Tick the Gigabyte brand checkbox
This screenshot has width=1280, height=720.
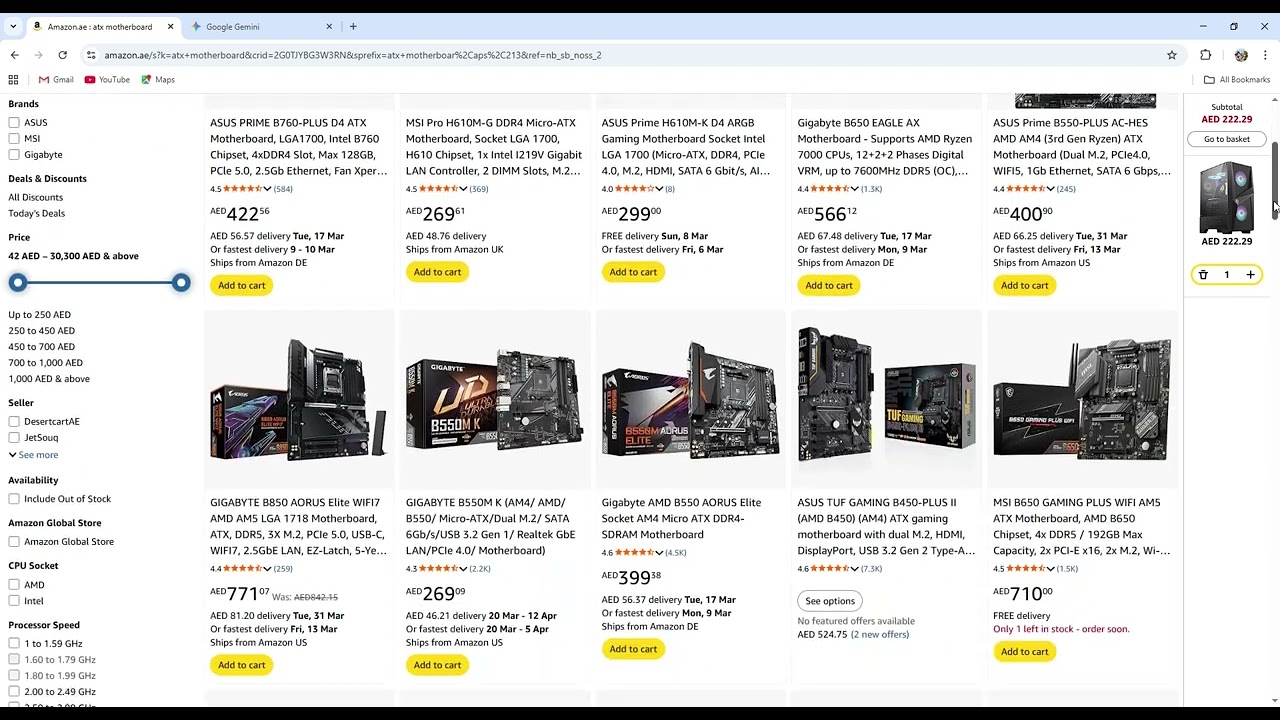pos(14,155)
